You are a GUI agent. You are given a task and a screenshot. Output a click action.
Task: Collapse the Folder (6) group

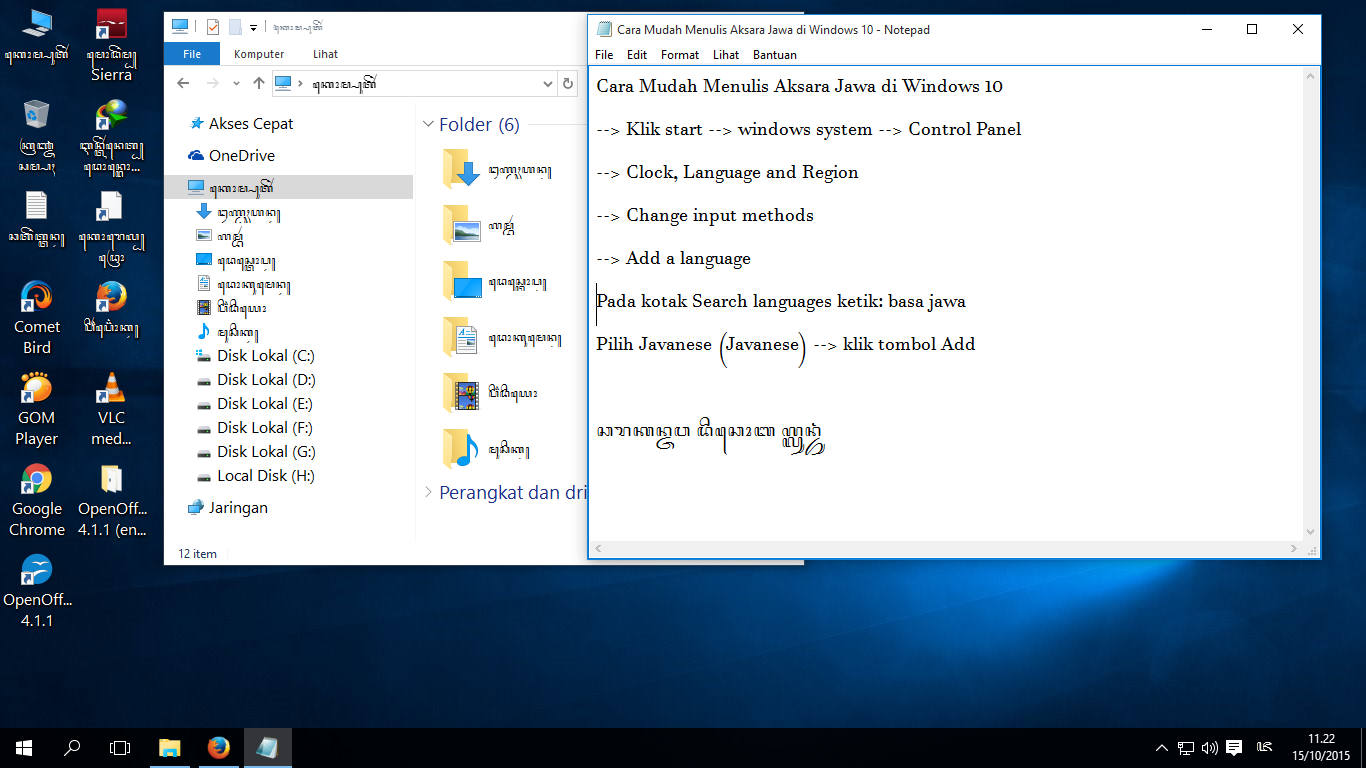(429, 124)
